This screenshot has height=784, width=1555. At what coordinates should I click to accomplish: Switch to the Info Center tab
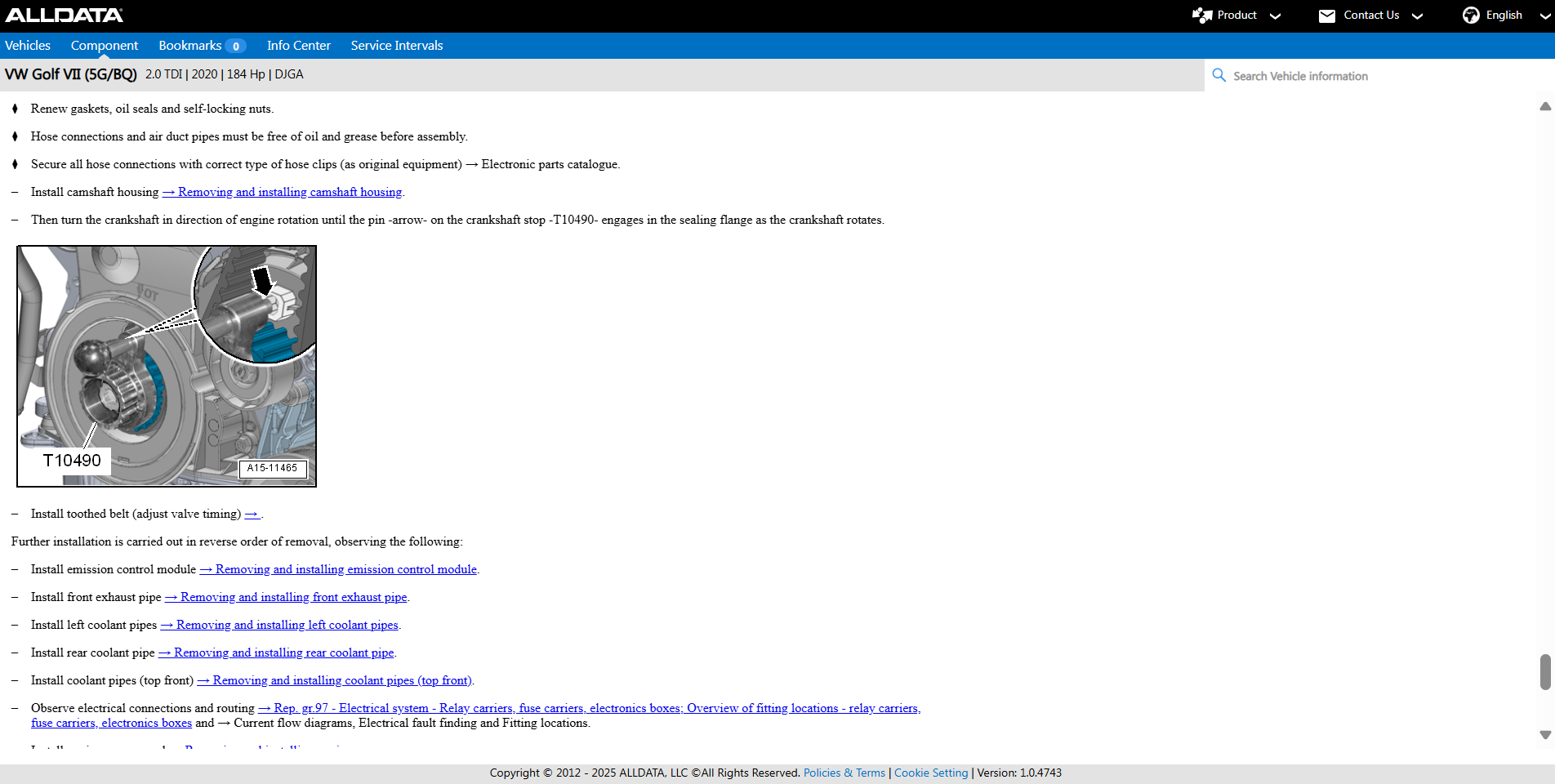298,46
